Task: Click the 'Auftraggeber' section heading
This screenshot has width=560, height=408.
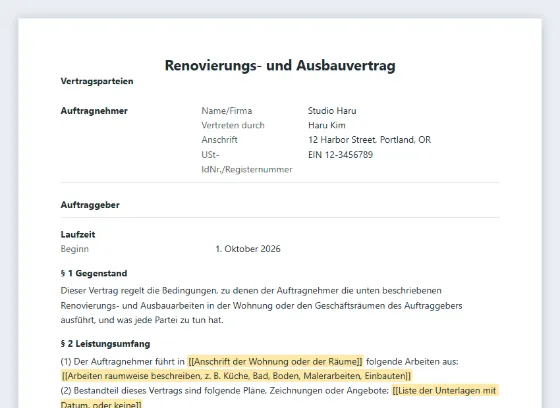Action: (90, 205)
